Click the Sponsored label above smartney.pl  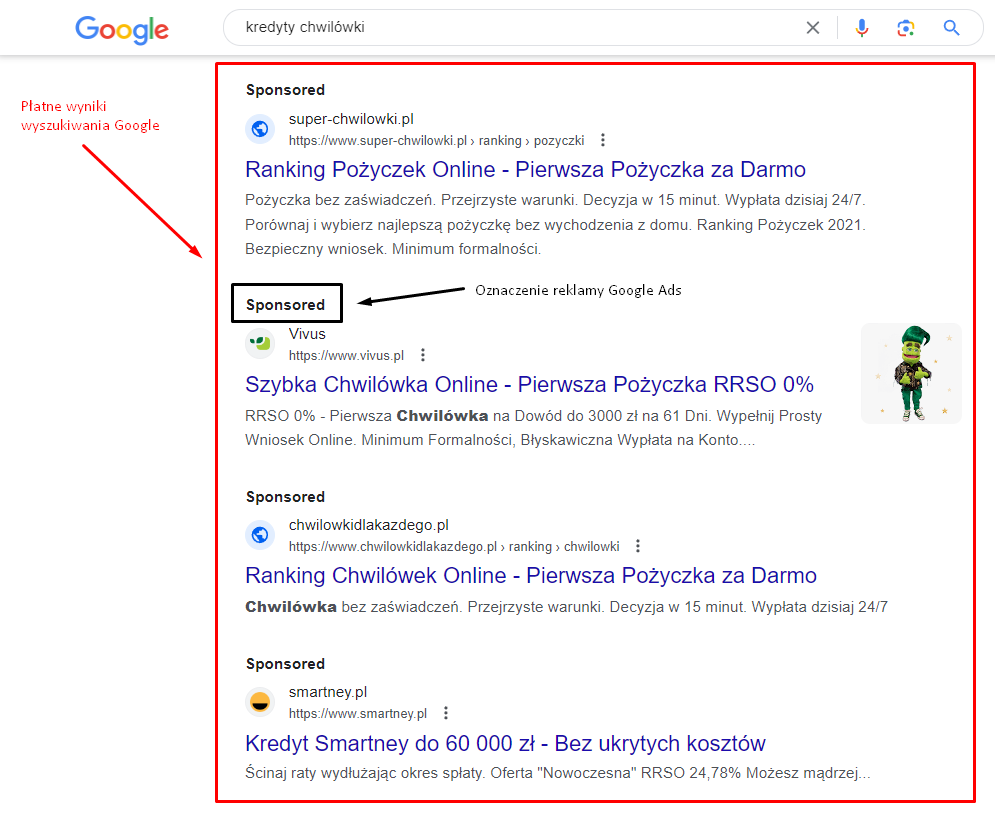286,664
